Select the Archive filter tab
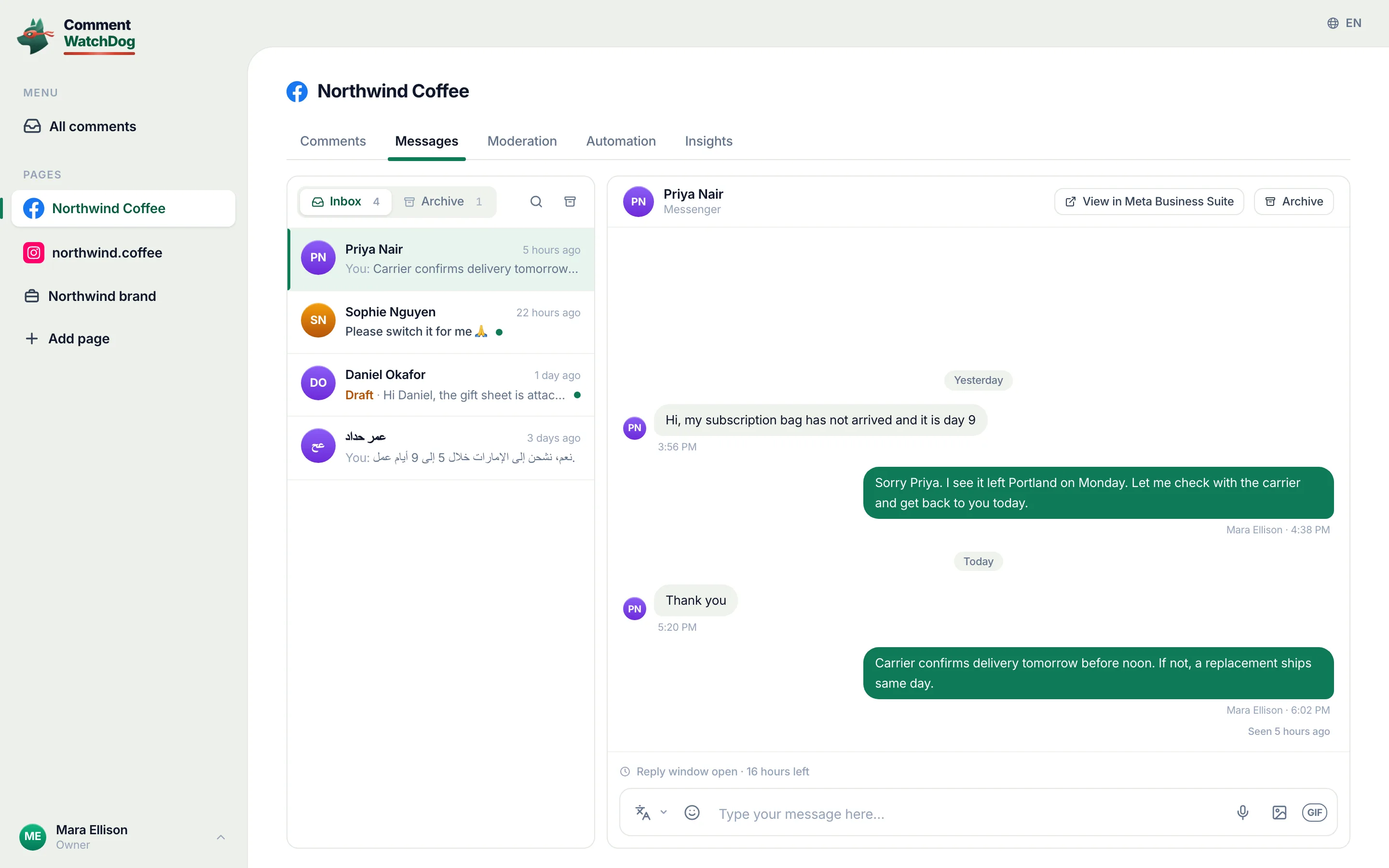This screenshot has width=1389, height=868. click(443, 202)
